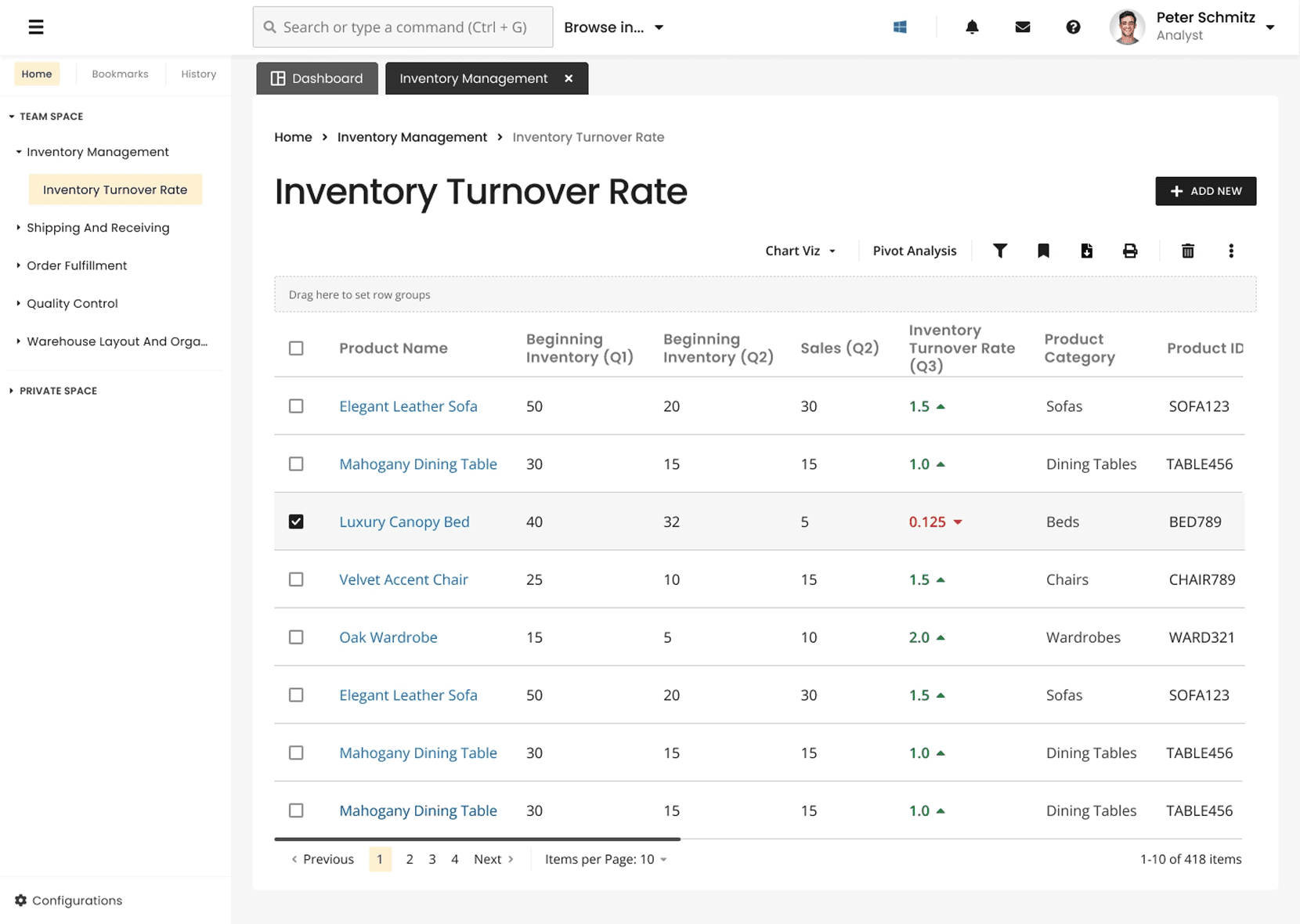Viewport: 1300px width, 924px height.
Task: Open the filter funnel tool
Action: coord(1000,251)
